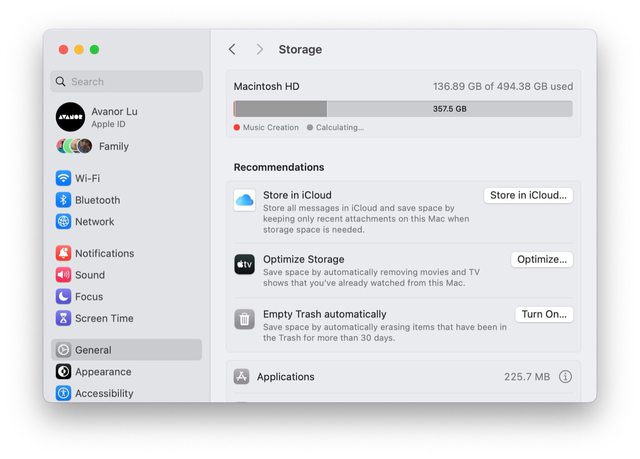The height and width of the screenshot is (459, 640).
Task: Click the iCloud cloud icon
Action: click(x=244, y=200)
